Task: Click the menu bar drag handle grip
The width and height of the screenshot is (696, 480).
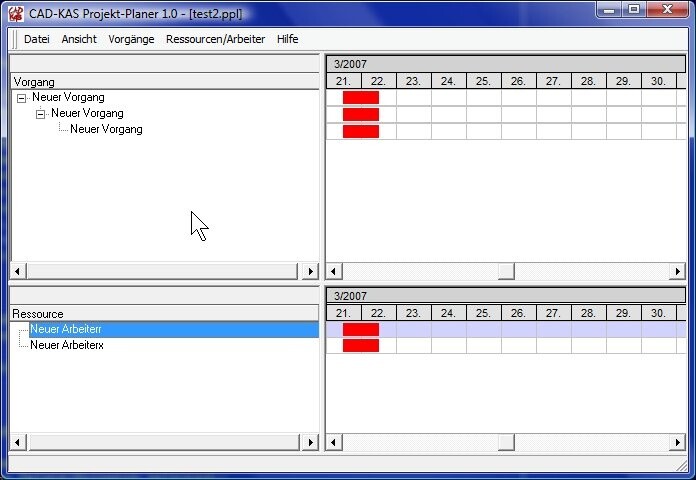Action: (x=15, y=39)
